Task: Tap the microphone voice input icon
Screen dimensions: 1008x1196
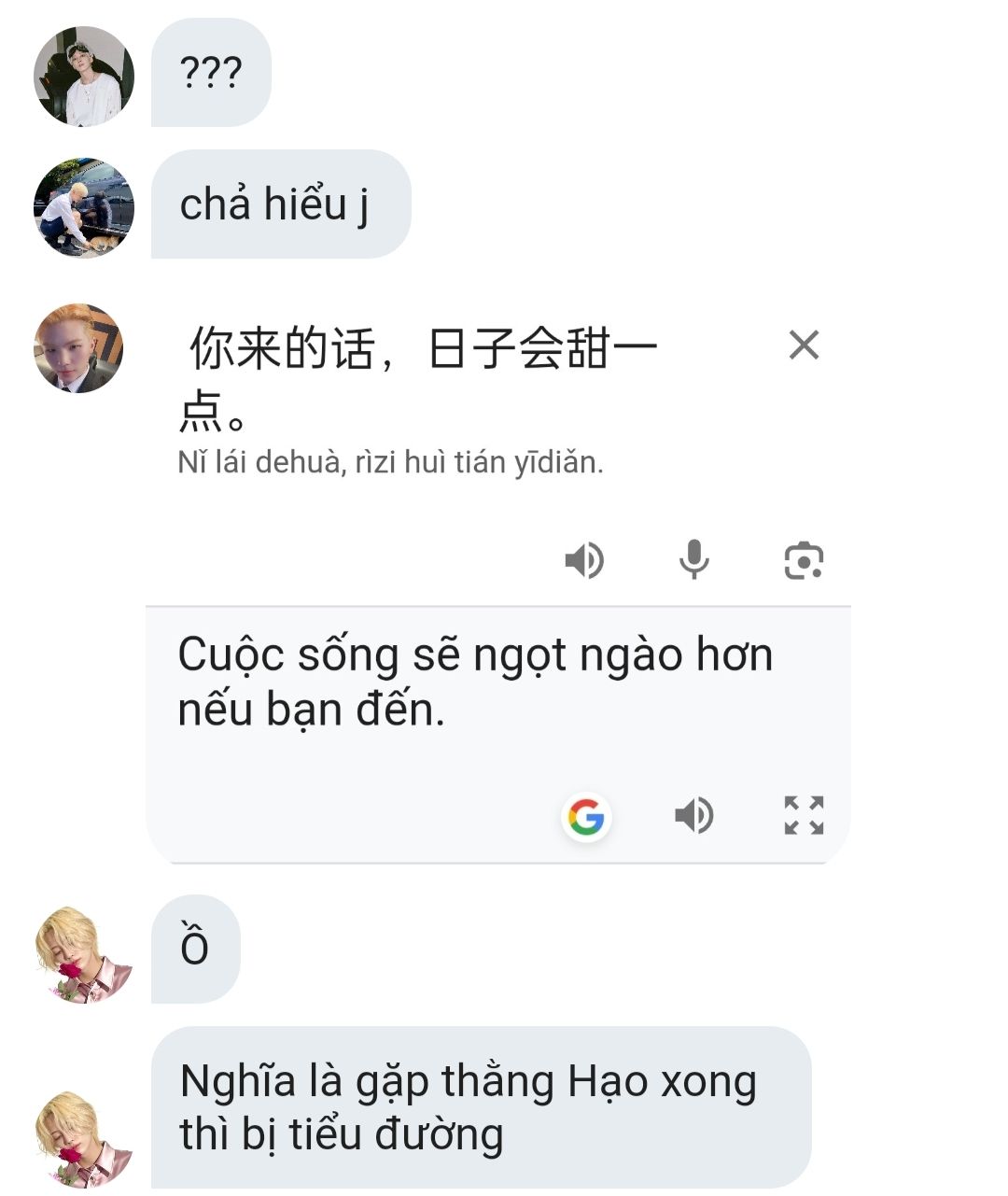Action: pos(693,560)
